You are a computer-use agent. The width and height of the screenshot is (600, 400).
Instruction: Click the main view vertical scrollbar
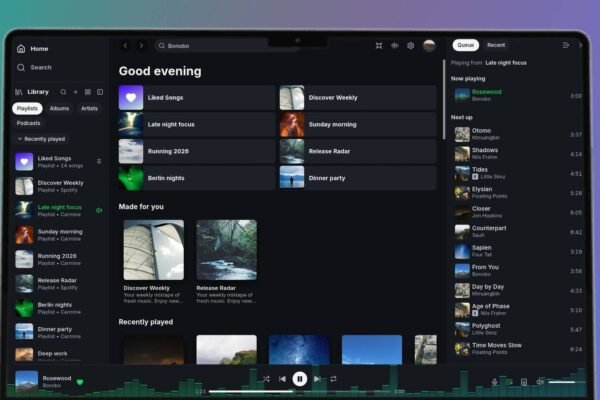(444, 100)
